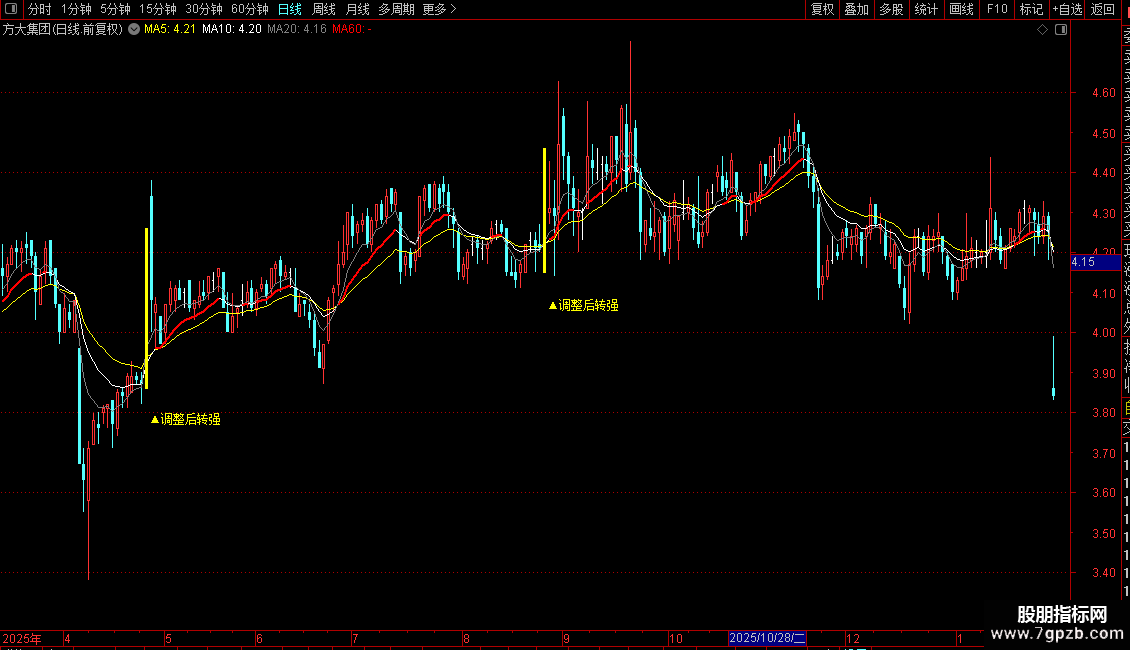Click the month 9 label on the time axis
Image resolution: width=1130 pixels, height=650 pixels.
566,639
